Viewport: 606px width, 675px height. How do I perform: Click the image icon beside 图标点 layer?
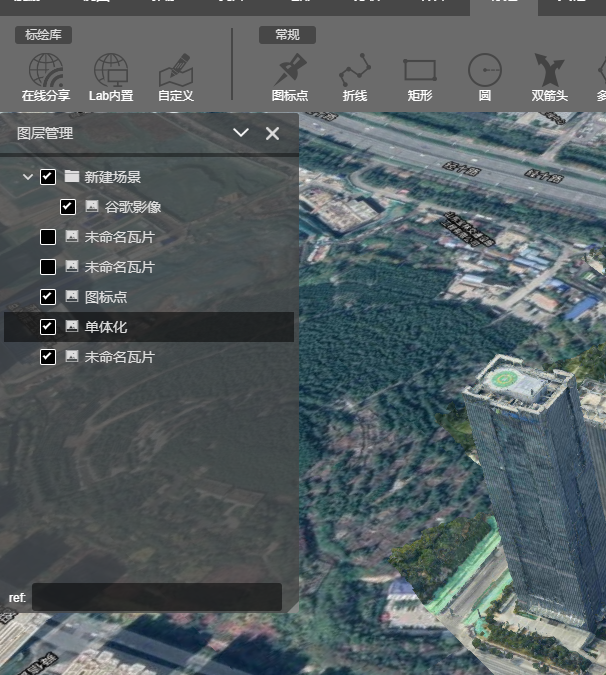pos(72,296)
